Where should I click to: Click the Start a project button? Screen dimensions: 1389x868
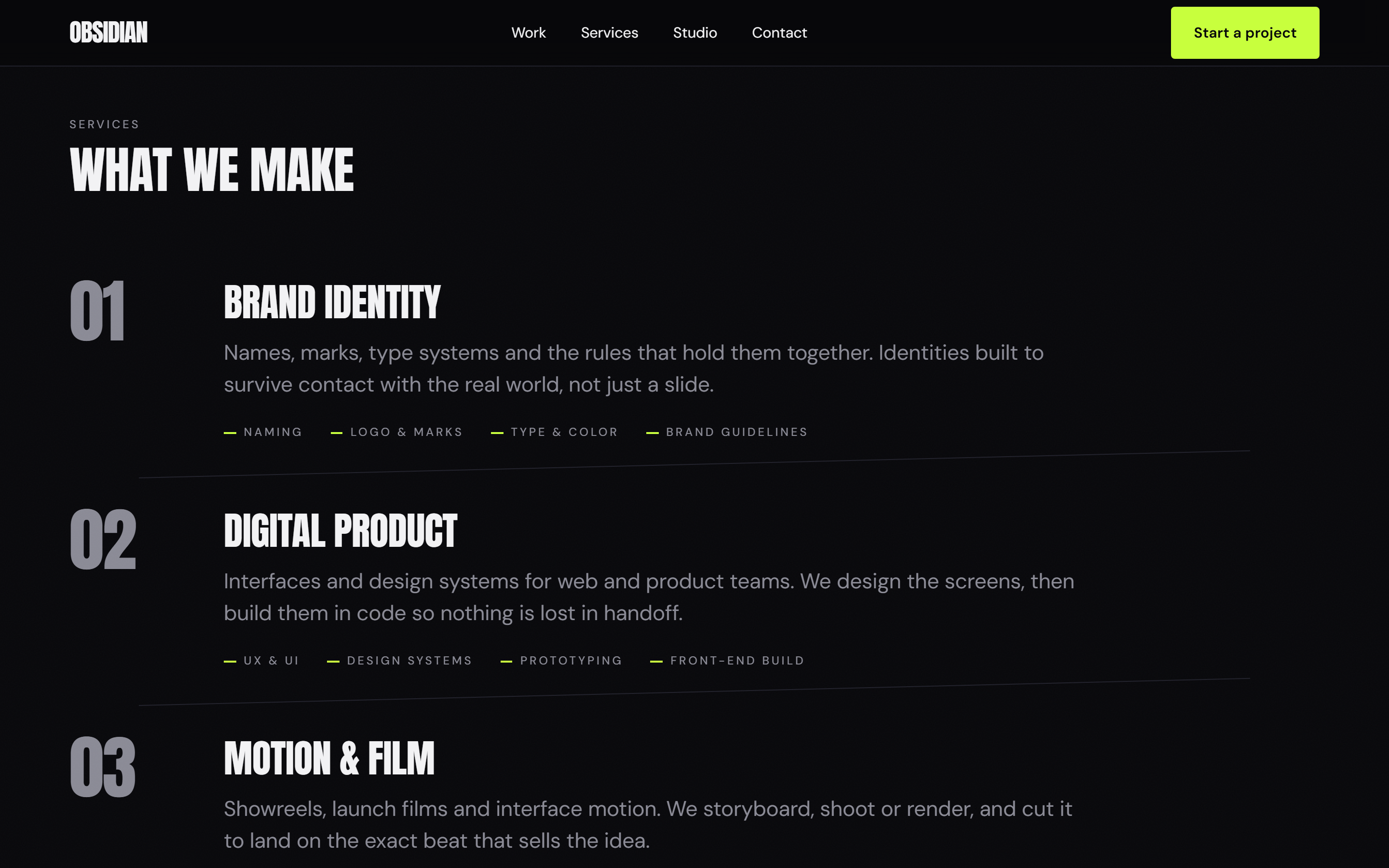[x=1244, y=33]
